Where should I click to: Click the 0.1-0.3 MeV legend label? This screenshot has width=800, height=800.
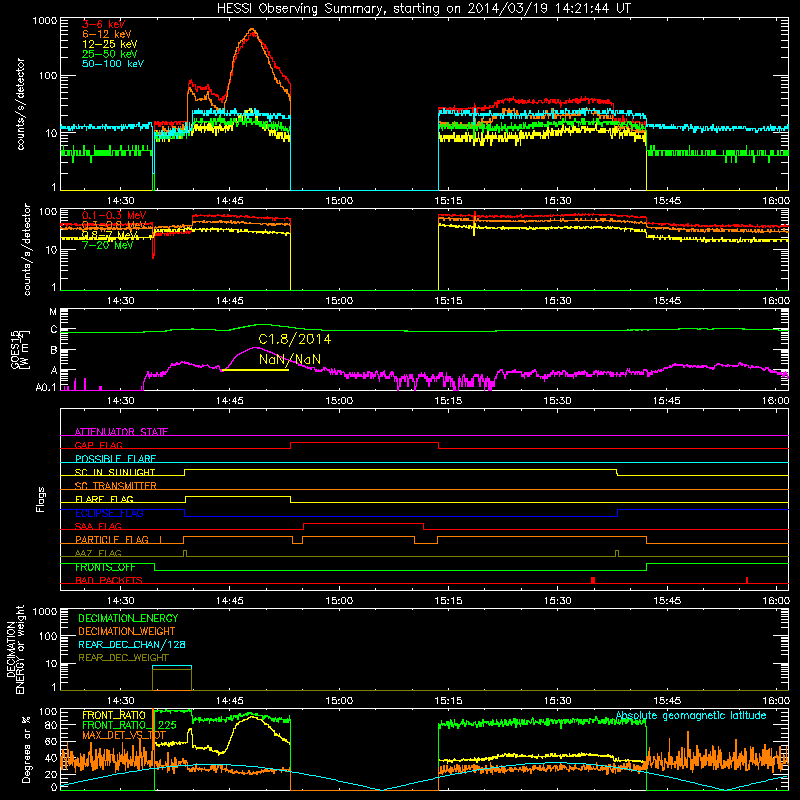point(114,215)
